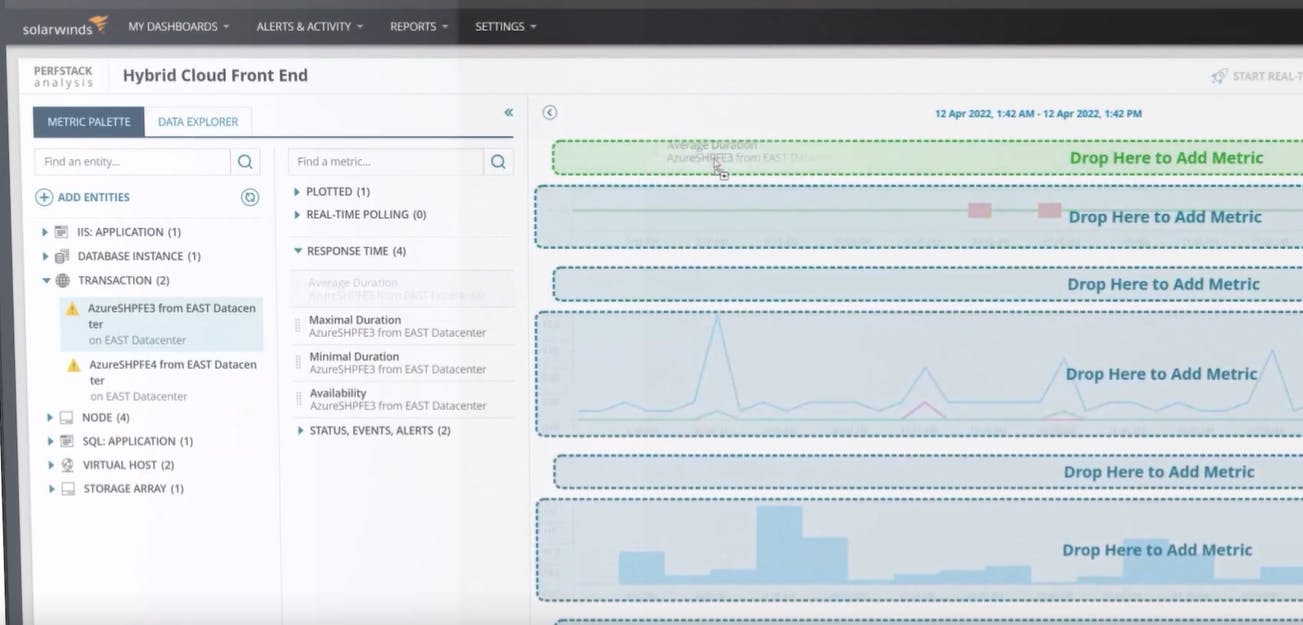Collapse the Transaction group

pyautogui.click(x=45, y=281)
